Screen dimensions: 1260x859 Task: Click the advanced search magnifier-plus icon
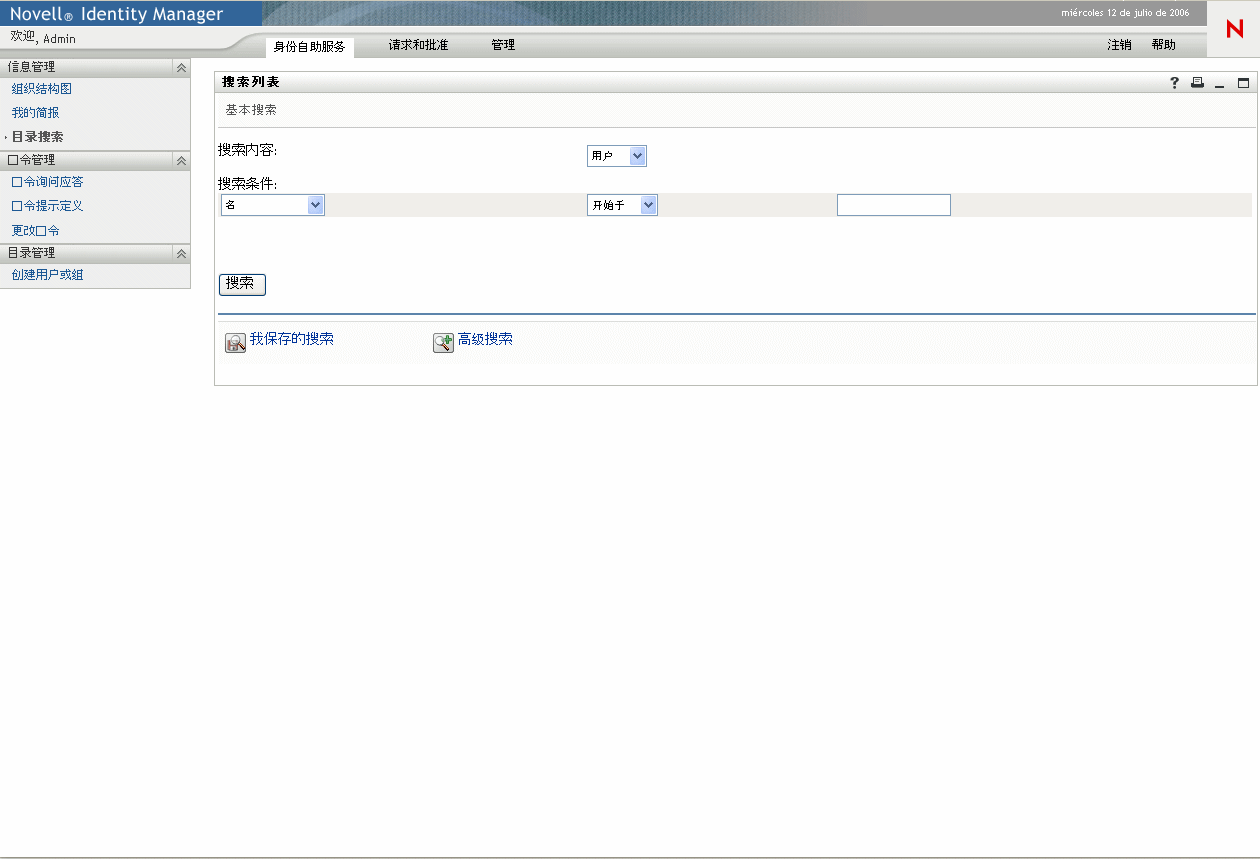click(443, 341)
